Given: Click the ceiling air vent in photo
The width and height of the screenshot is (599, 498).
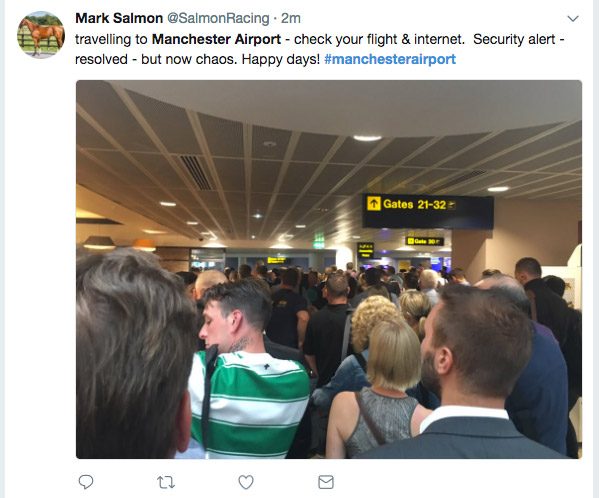Looking at the screenshot, I should [x=196, y=173].
